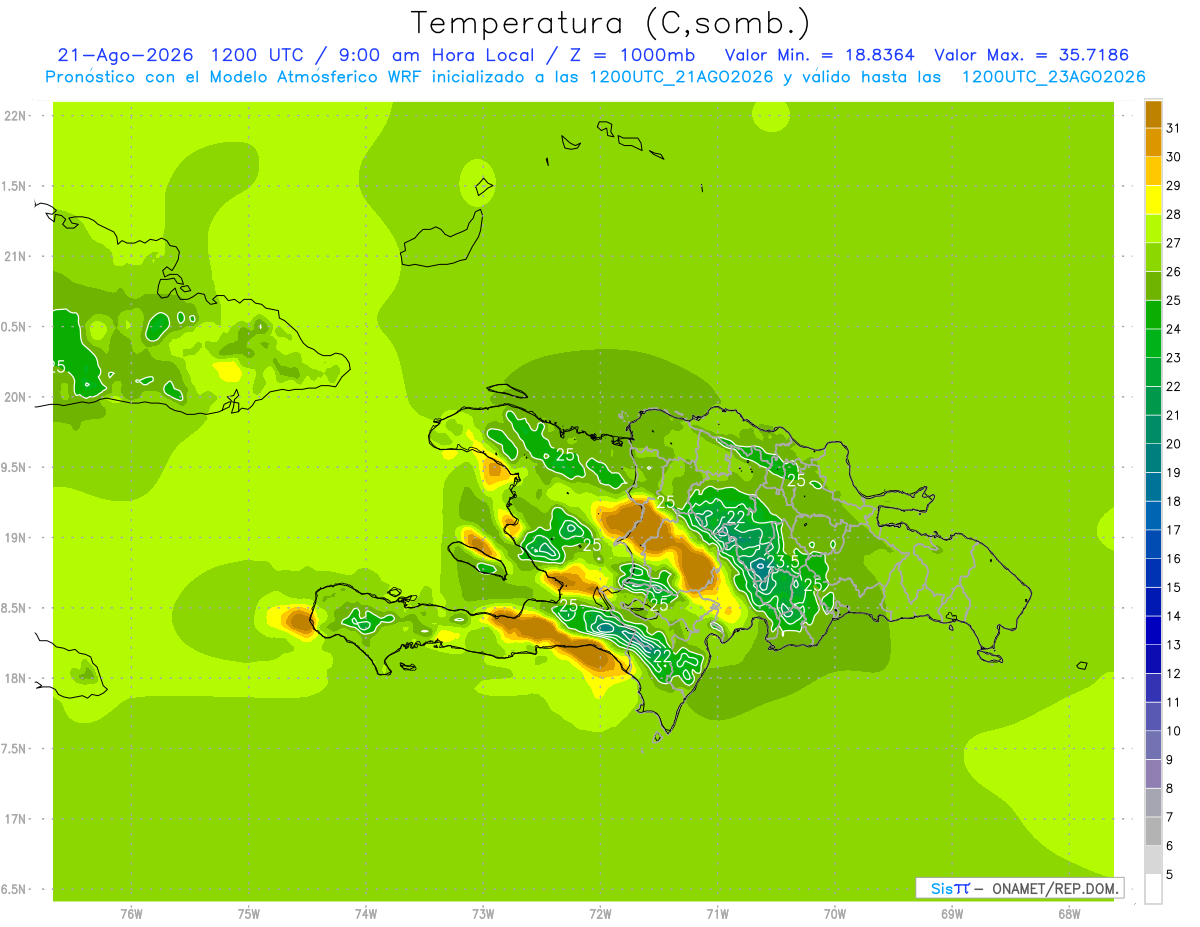The width and height of the screenshot is (1200, 927).
Task: Click the "20N" latitude axis label
Action: pyautogui.click(x=17, y=397)
